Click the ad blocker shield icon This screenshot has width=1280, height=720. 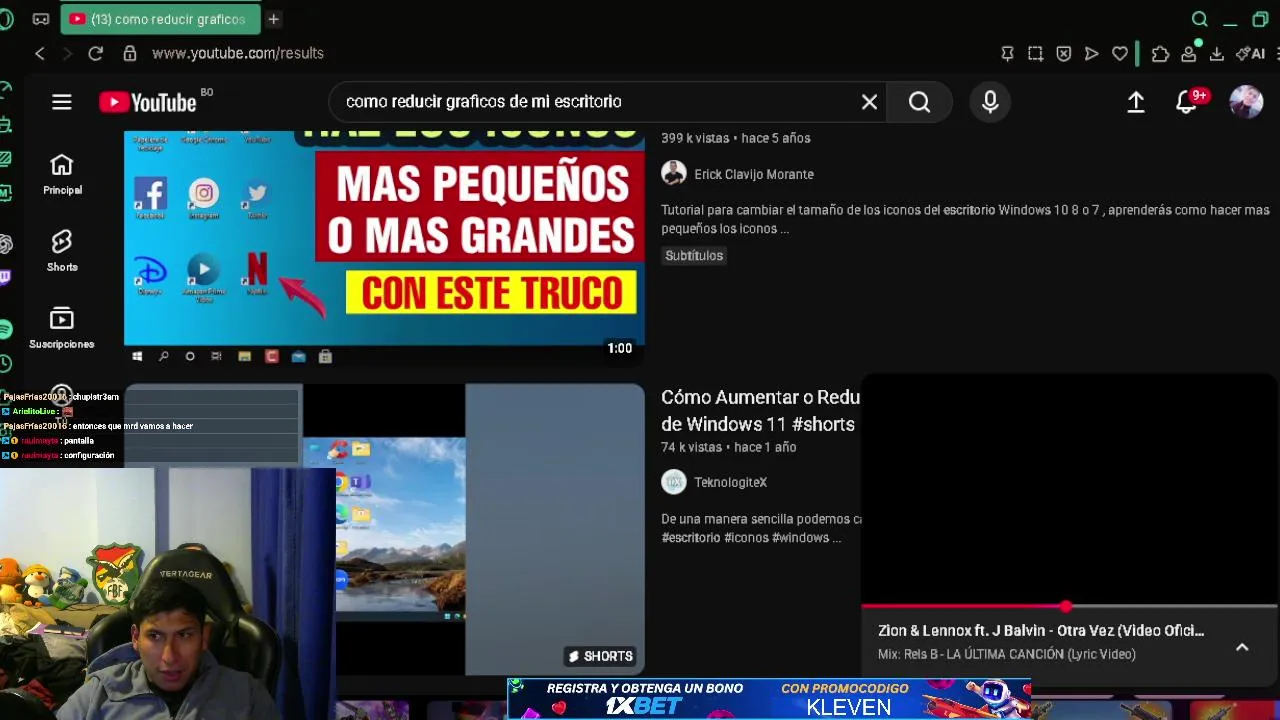click(1063, 53)
